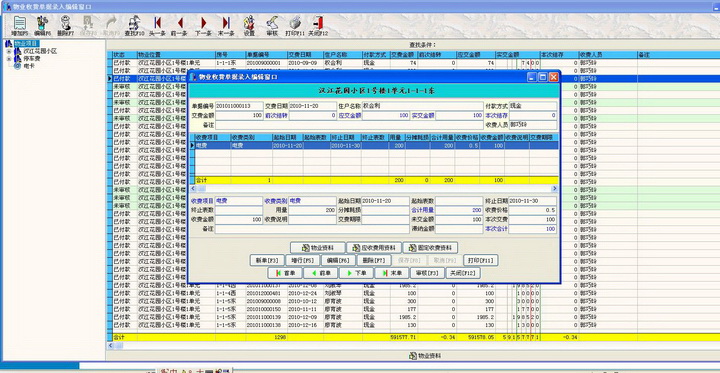Click the 备注 column header in main grid
Image resolution: width=720 pixels, height=373 pixels.
[x=678, y=55]
